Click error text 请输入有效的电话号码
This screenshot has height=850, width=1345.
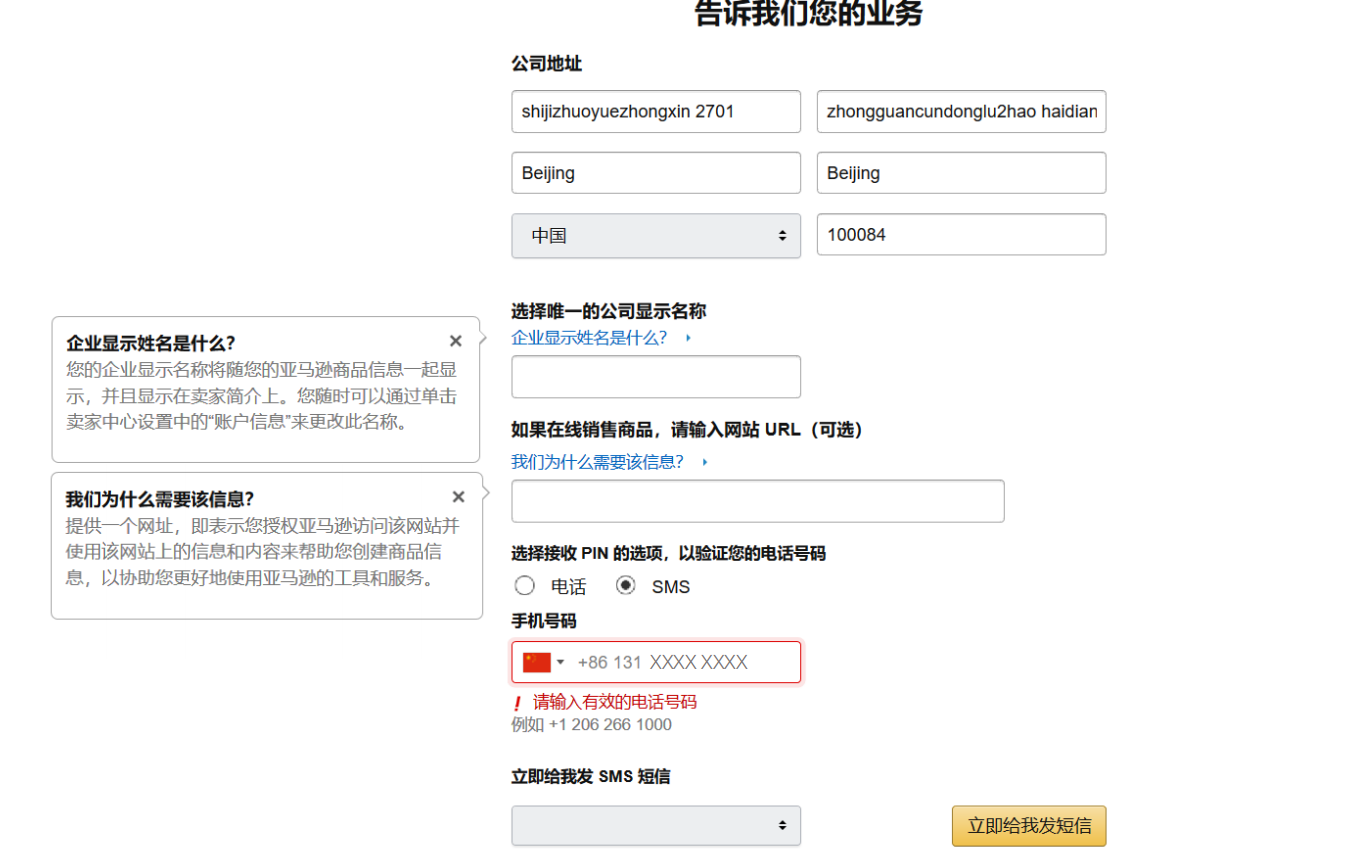[614, 702]
